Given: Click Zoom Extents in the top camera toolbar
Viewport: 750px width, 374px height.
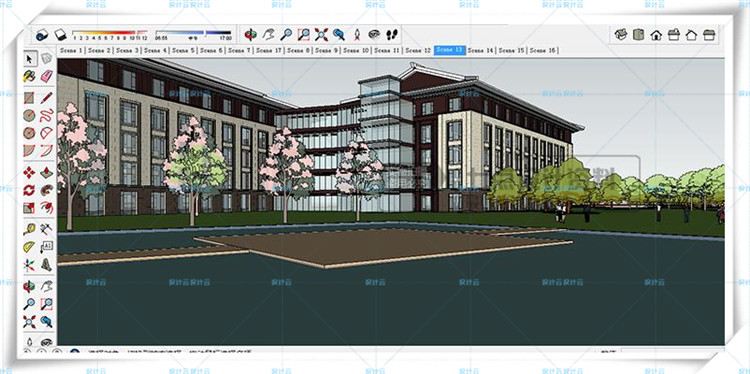Looking at the screenshot, I should (321, 34).
